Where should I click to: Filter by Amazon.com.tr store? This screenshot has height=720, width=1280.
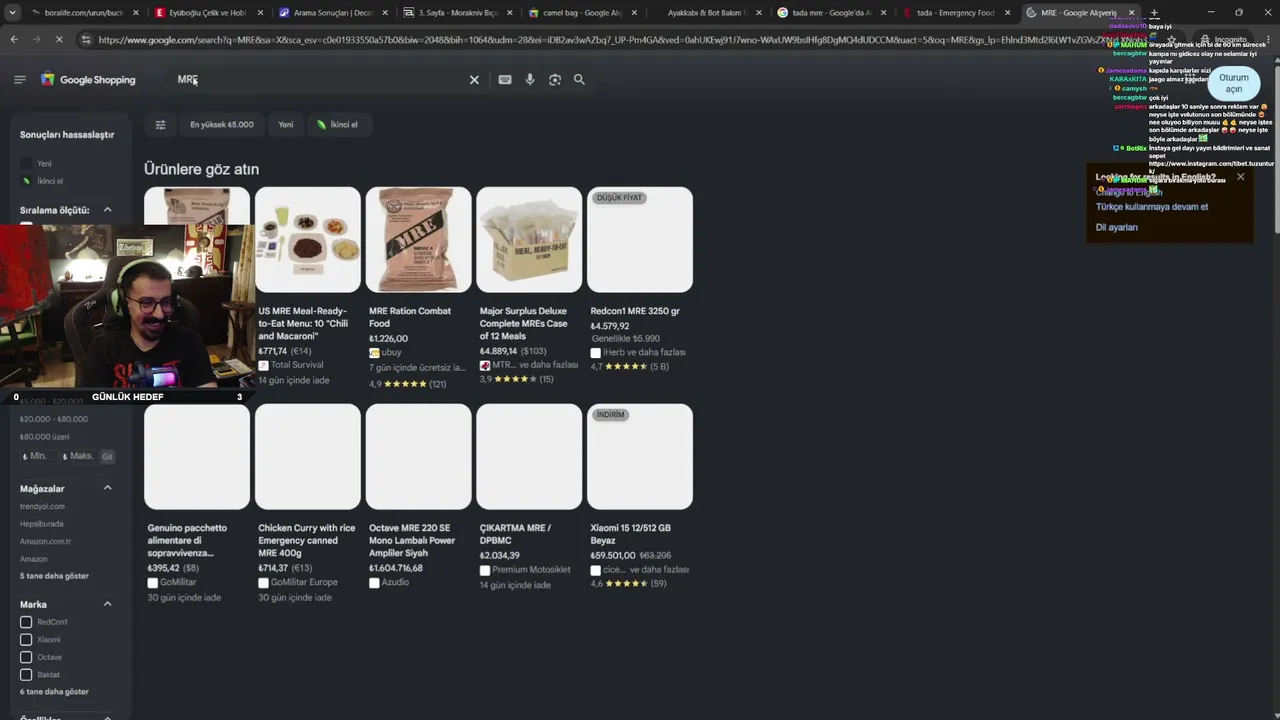point(45,541)
